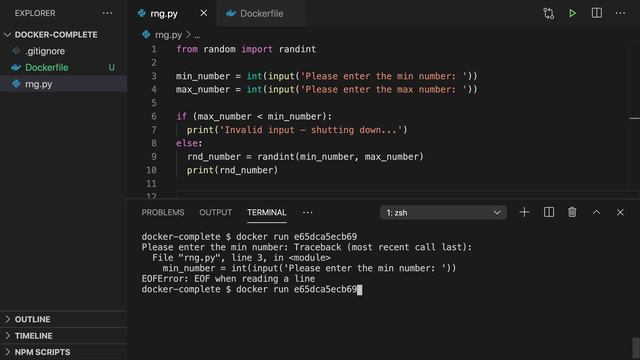This screenshot has height=360, width=640.
Task: Click rng.py in the breadcrumb
Action: [x=168, y=35]
